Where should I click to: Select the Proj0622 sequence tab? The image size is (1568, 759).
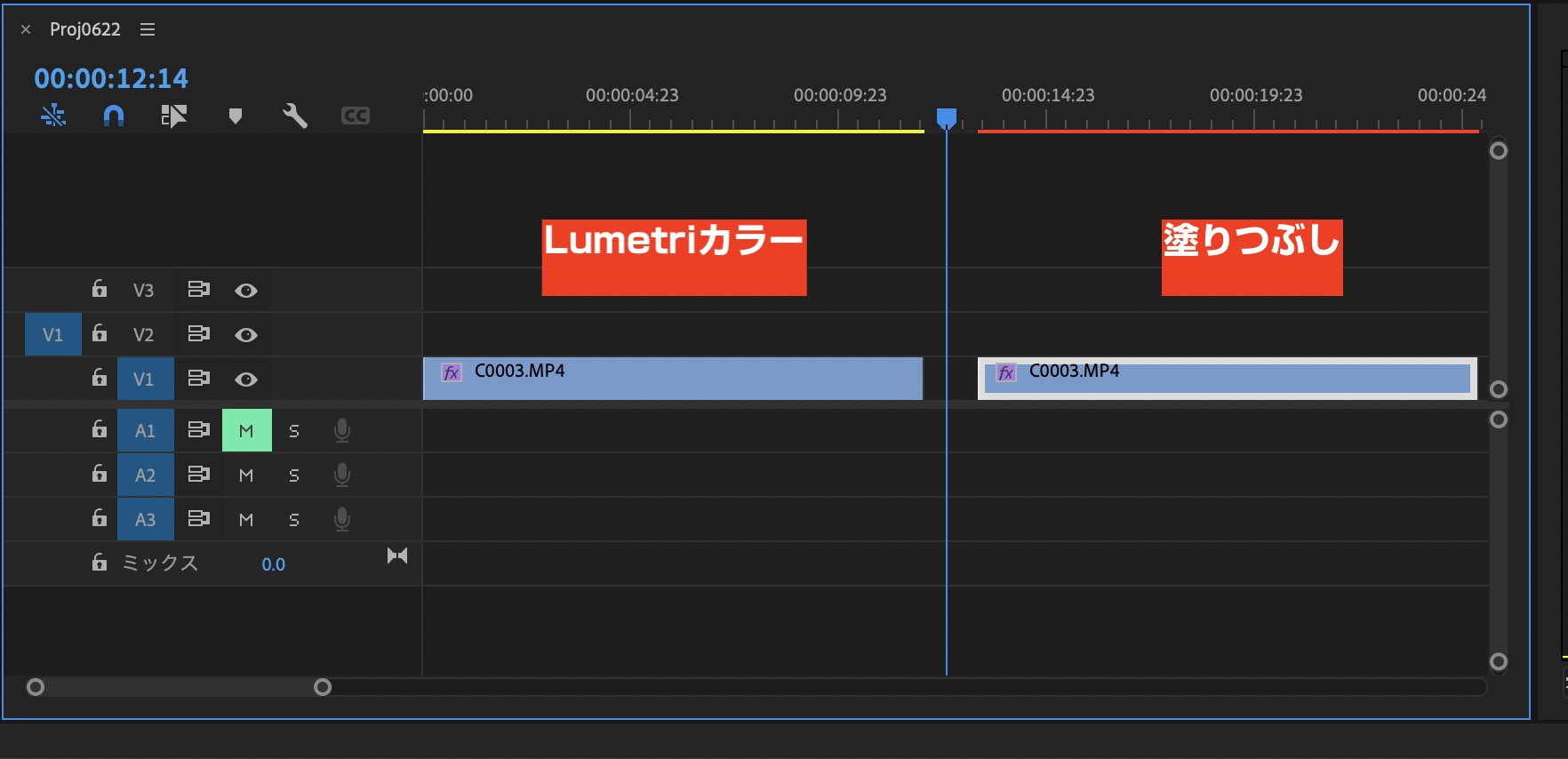click(85, 29)
